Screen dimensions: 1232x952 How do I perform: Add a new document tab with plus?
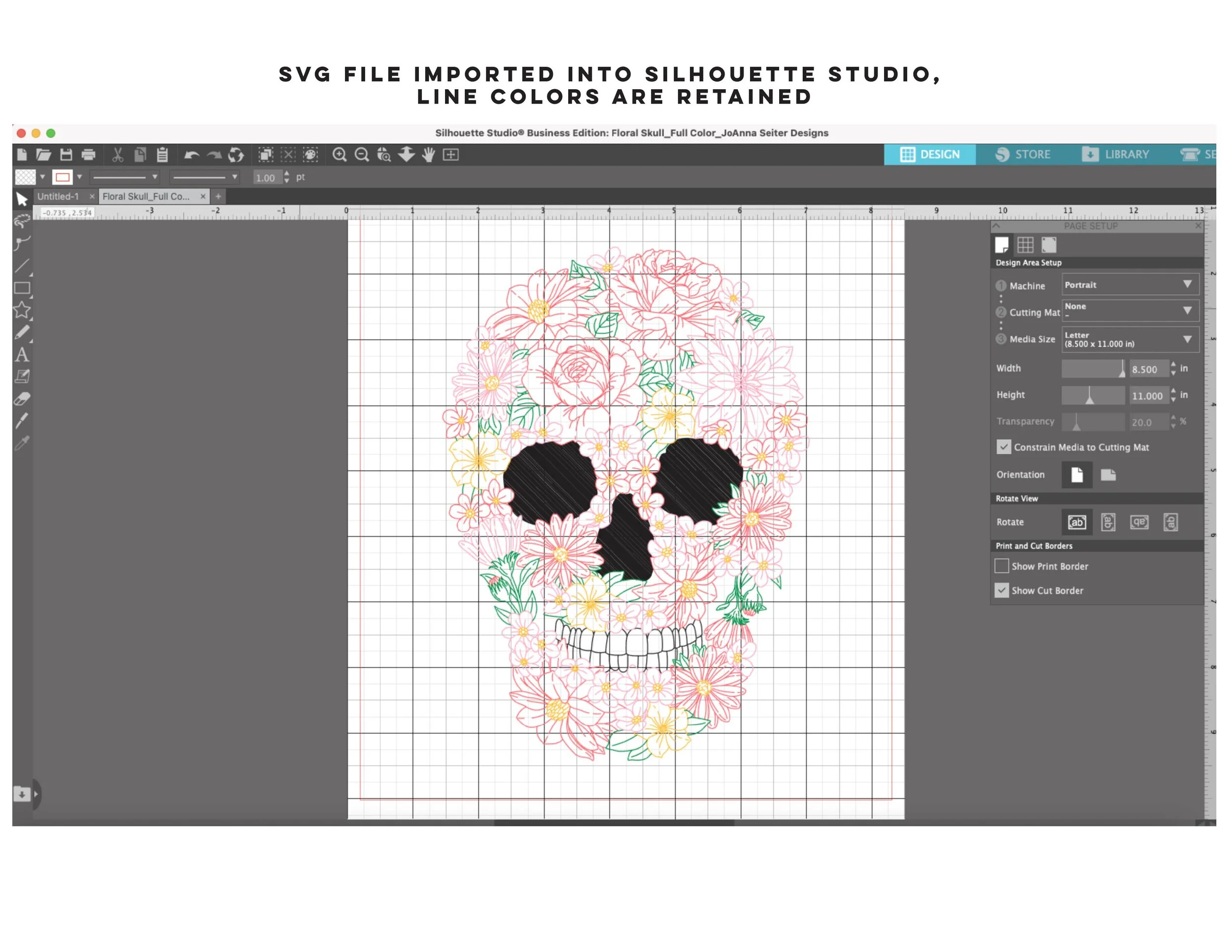click(218, 196)
